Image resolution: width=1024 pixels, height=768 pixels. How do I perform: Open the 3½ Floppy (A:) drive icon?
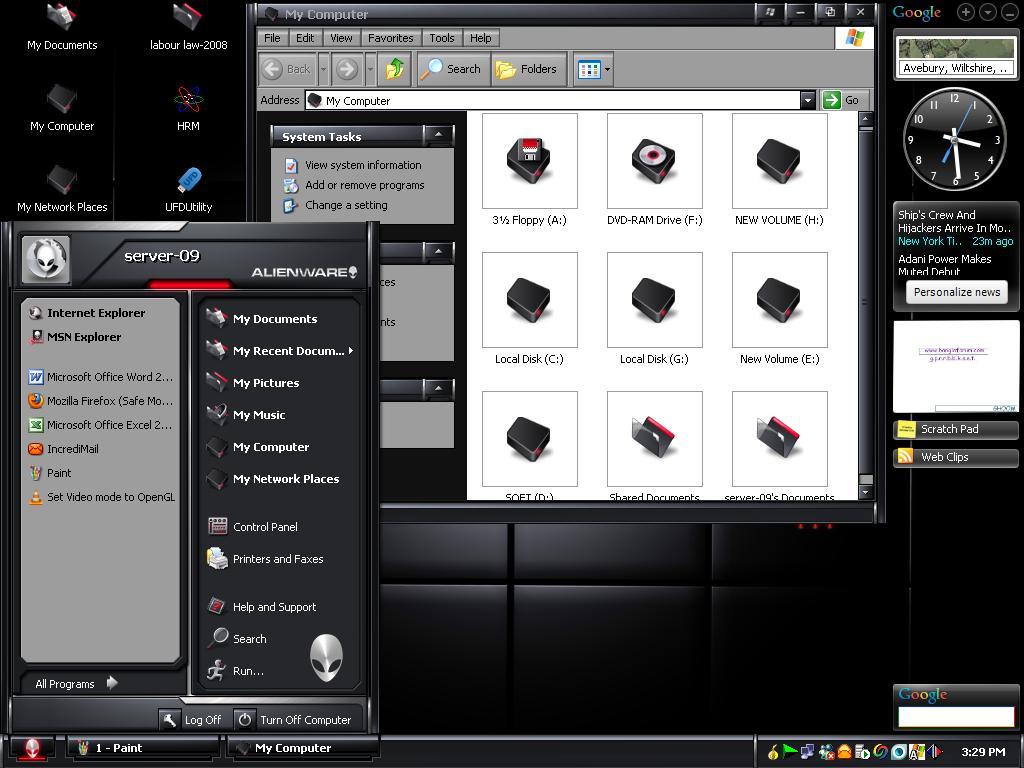click(529, 161)
